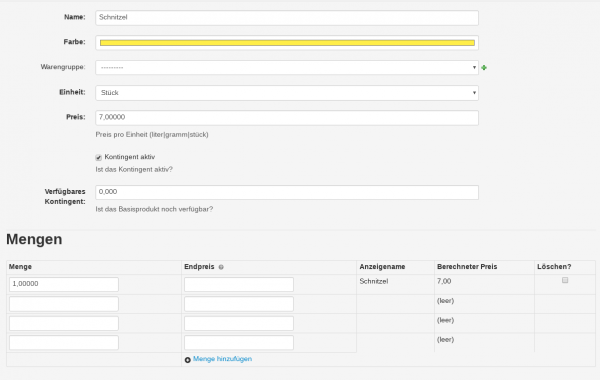600x380 pixels.
Task: Toggle the Kontingent aktiv checkbox
Action: coord(98,158)
